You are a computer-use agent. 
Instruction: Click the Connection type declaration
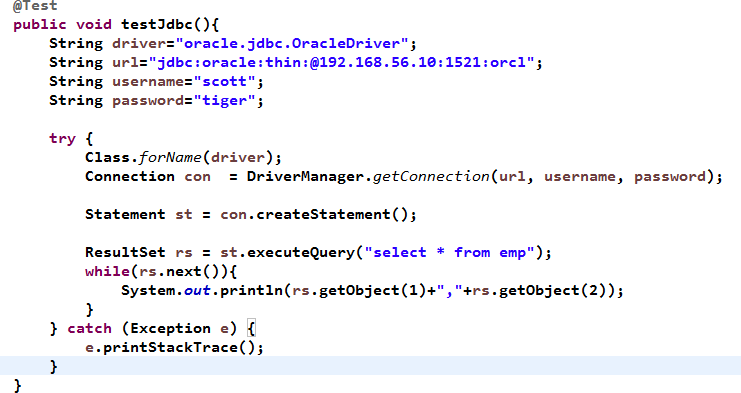130,177
